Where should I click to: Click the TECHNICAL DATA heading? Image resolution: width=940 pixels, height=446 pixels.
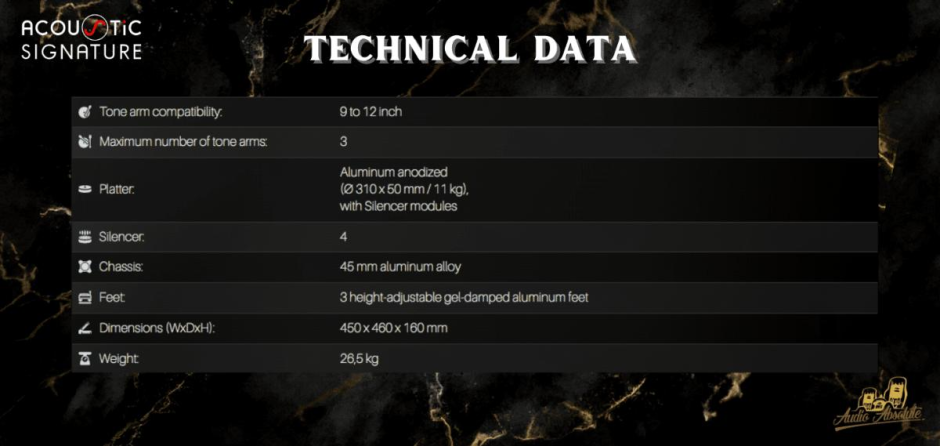469,48
